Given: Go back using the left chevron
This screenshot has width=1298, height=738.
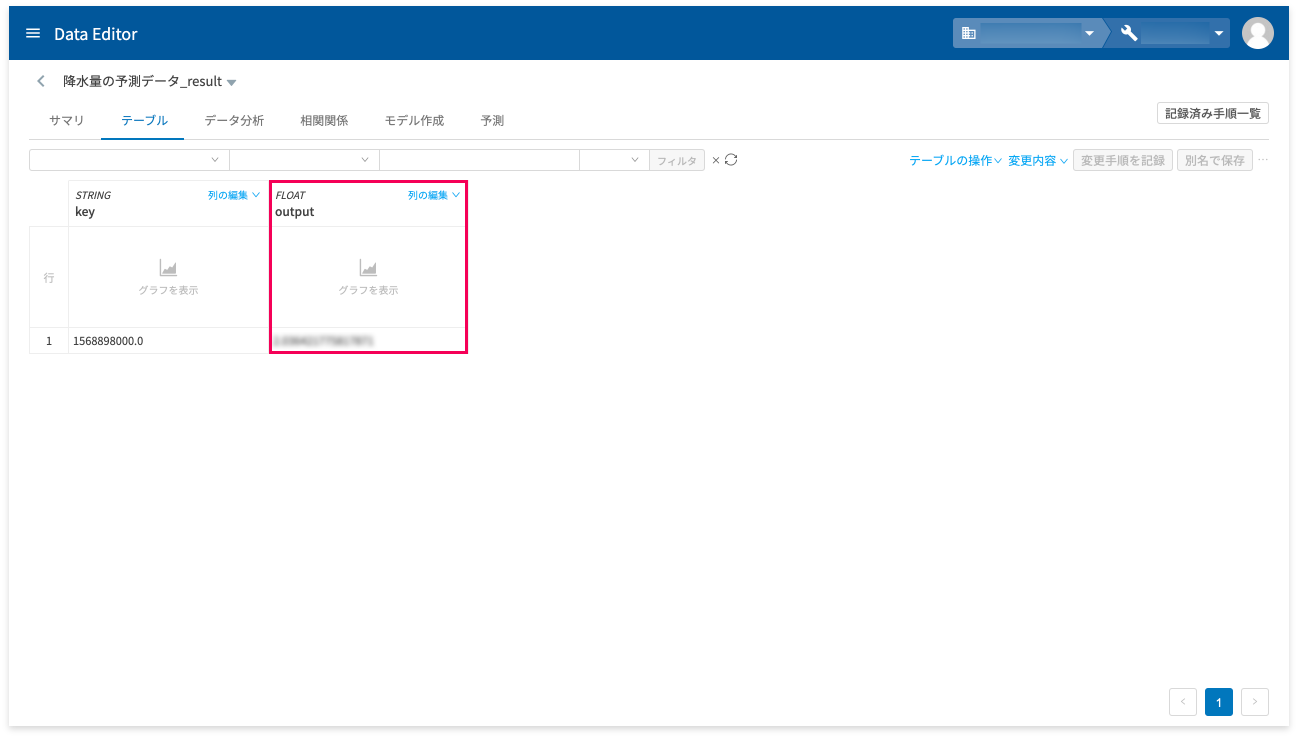Looking at the screenshot, I should [41, 81].
